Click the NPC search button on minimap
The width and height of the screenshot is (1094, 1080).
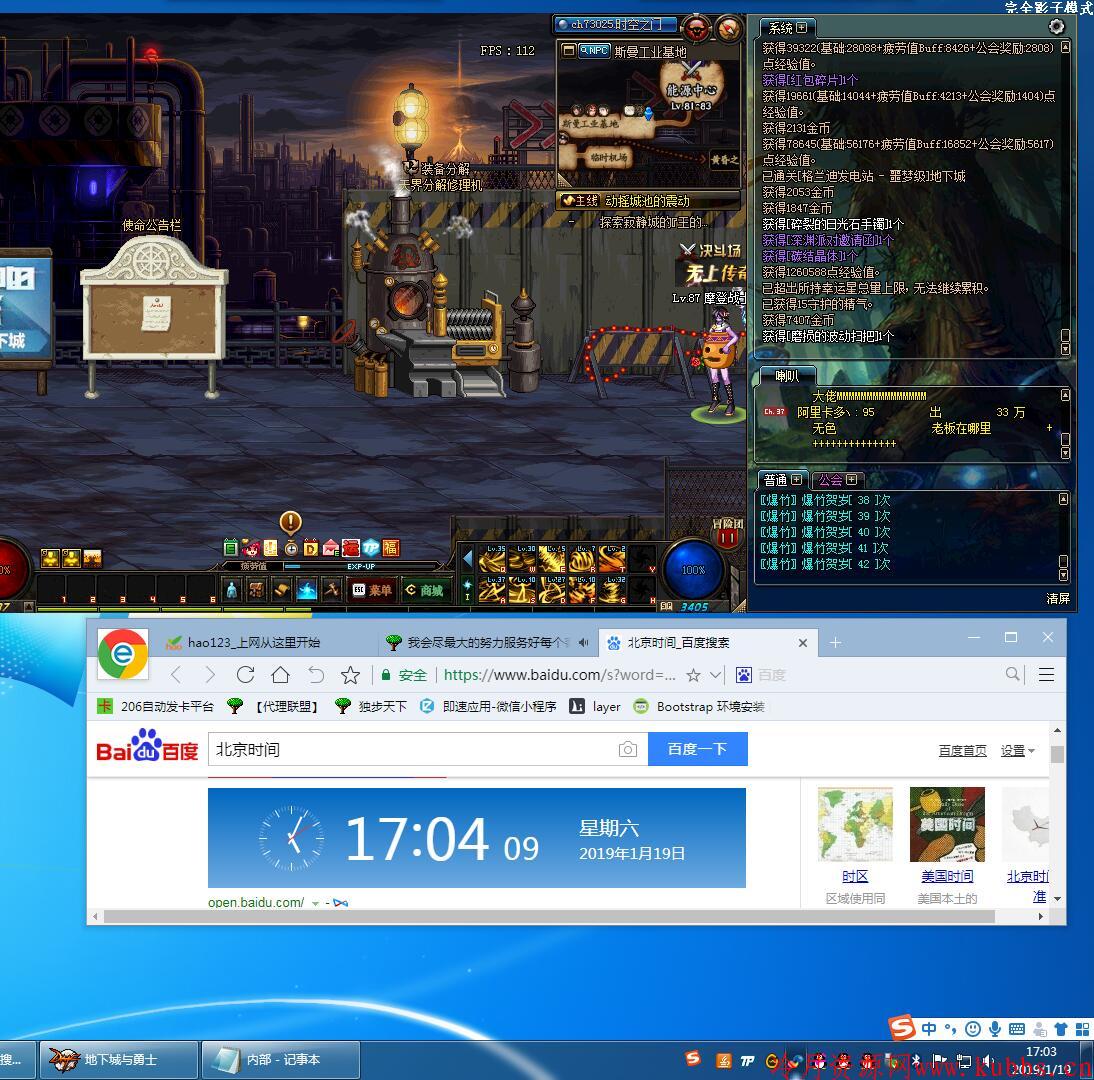coord(594,51)
